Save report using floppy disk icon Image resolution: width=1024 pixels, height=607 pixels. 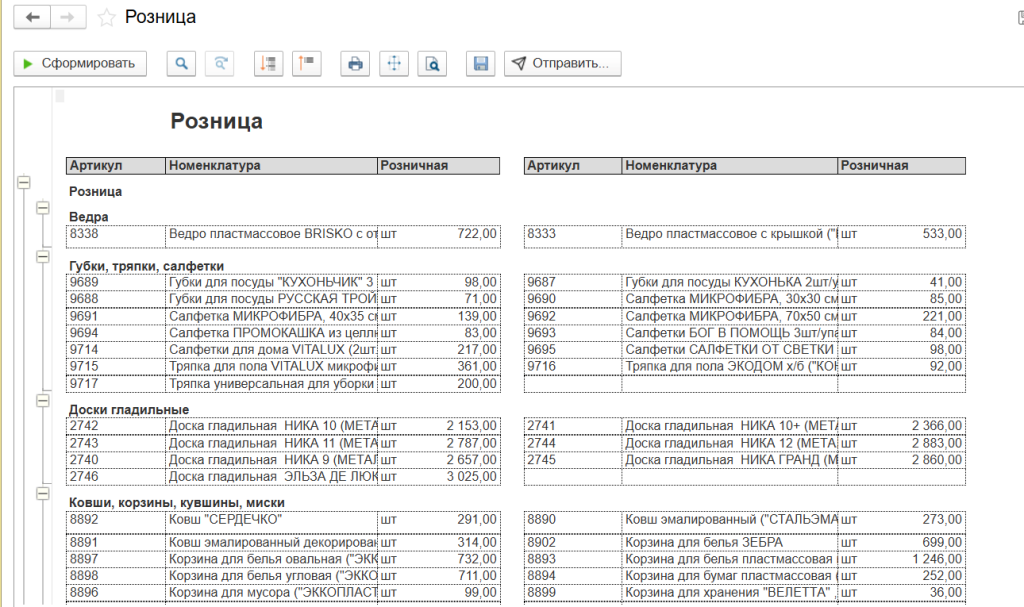pos(481,64)
